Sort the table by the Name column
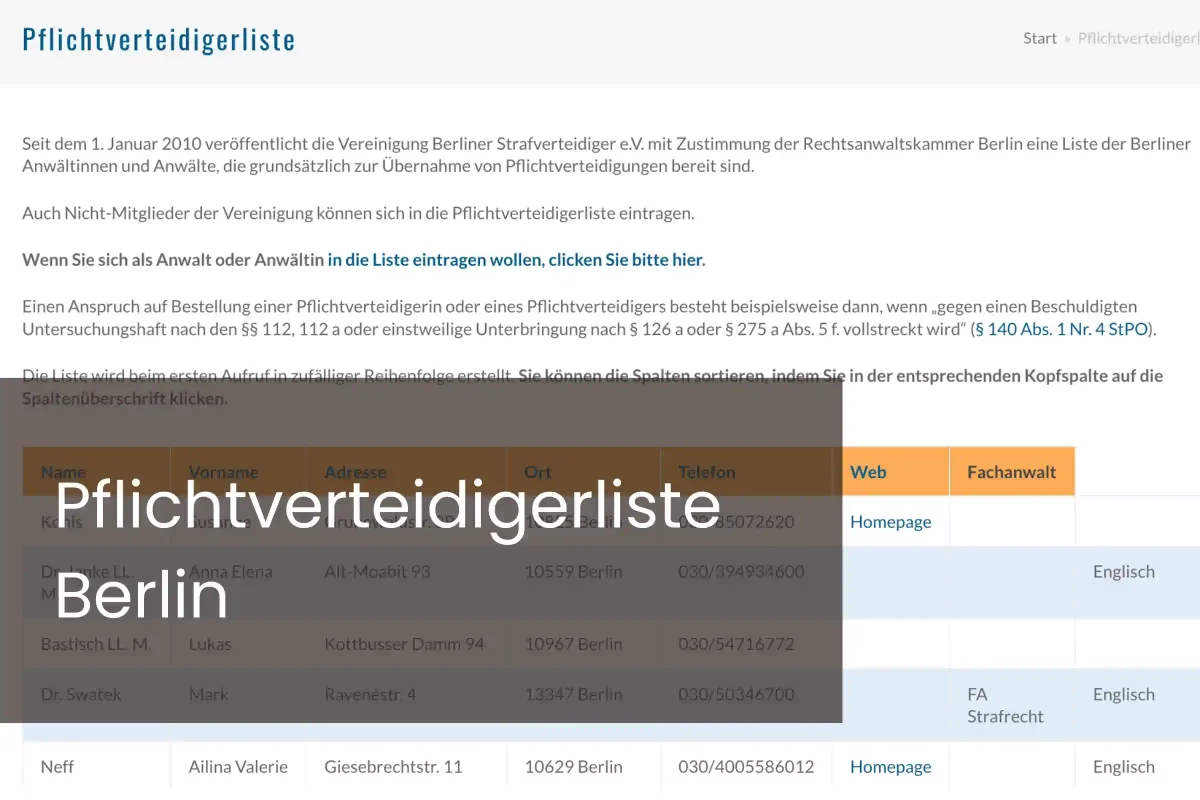This screenshot has width=1200, height=800. 63,471
